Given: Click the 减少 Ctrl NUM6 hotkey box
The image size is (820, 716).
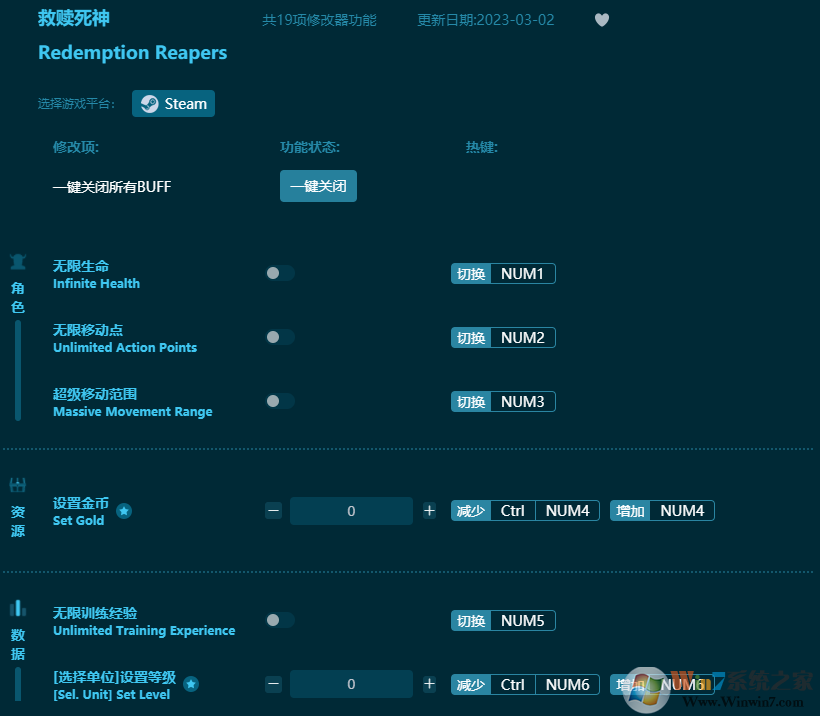Looking at the screenshot, I should tap(525, 685).
